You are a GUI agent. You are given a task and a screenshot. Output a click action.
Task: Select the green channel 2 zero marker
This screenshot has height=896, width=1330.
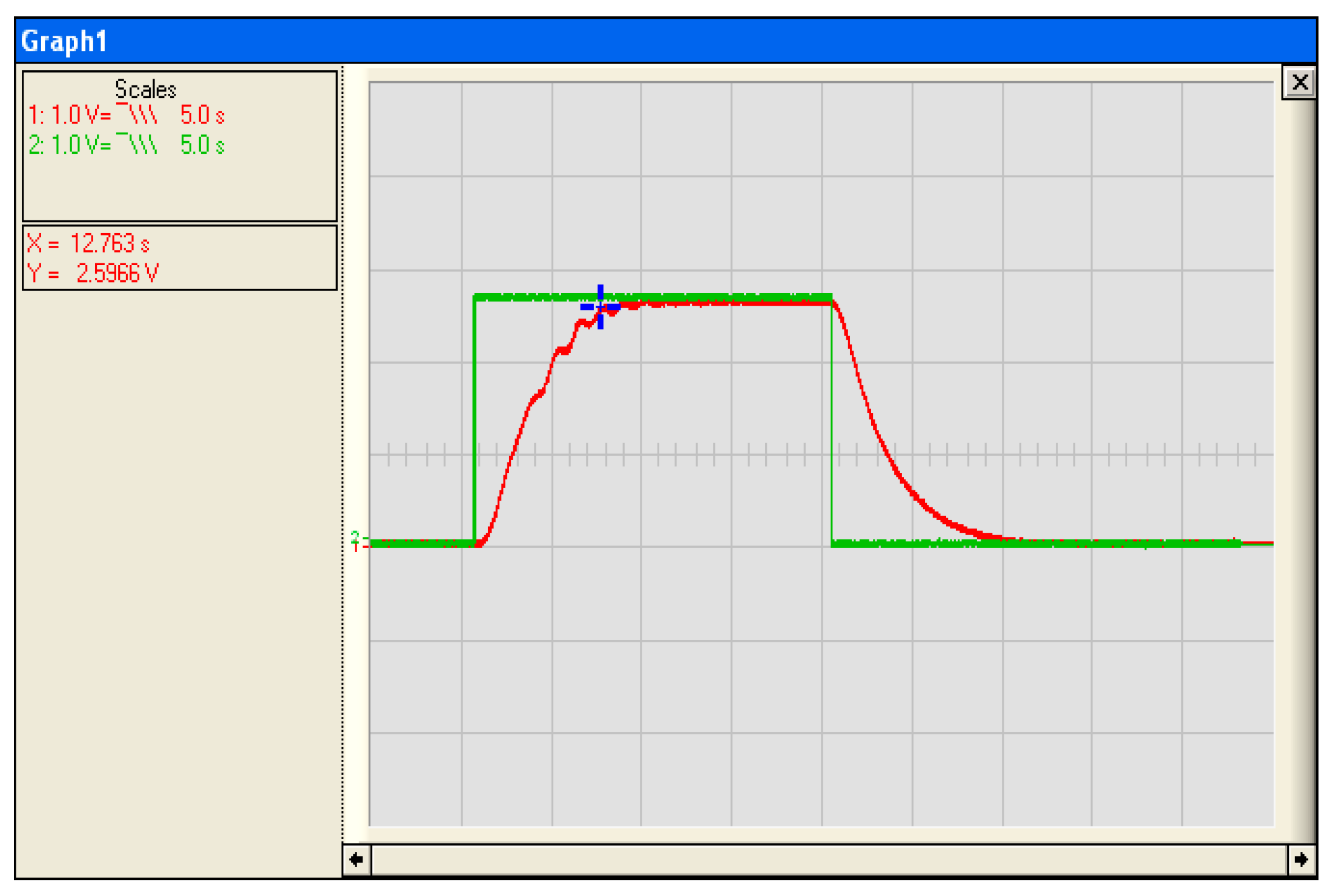point(355,536)
